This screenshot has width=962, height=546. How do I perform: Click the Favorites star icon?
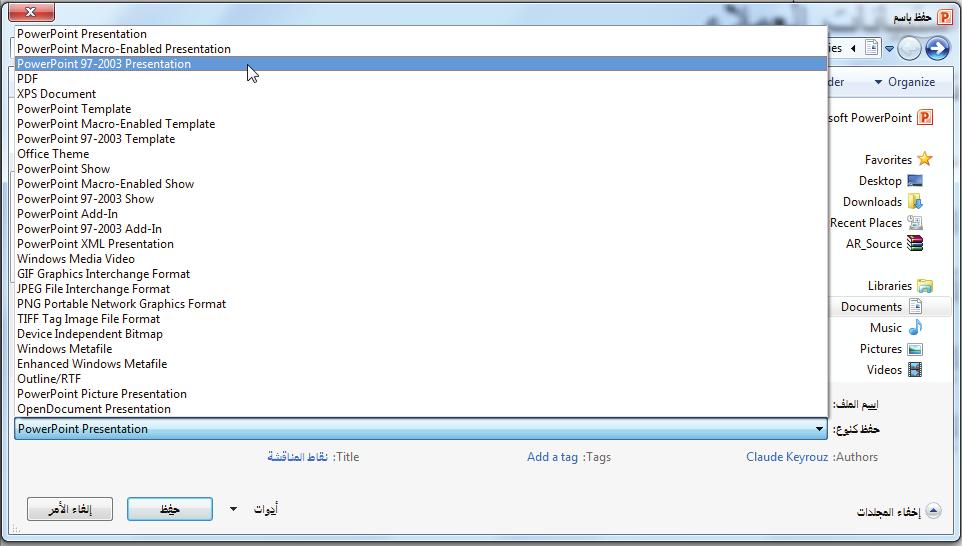[x=925, y=159]
